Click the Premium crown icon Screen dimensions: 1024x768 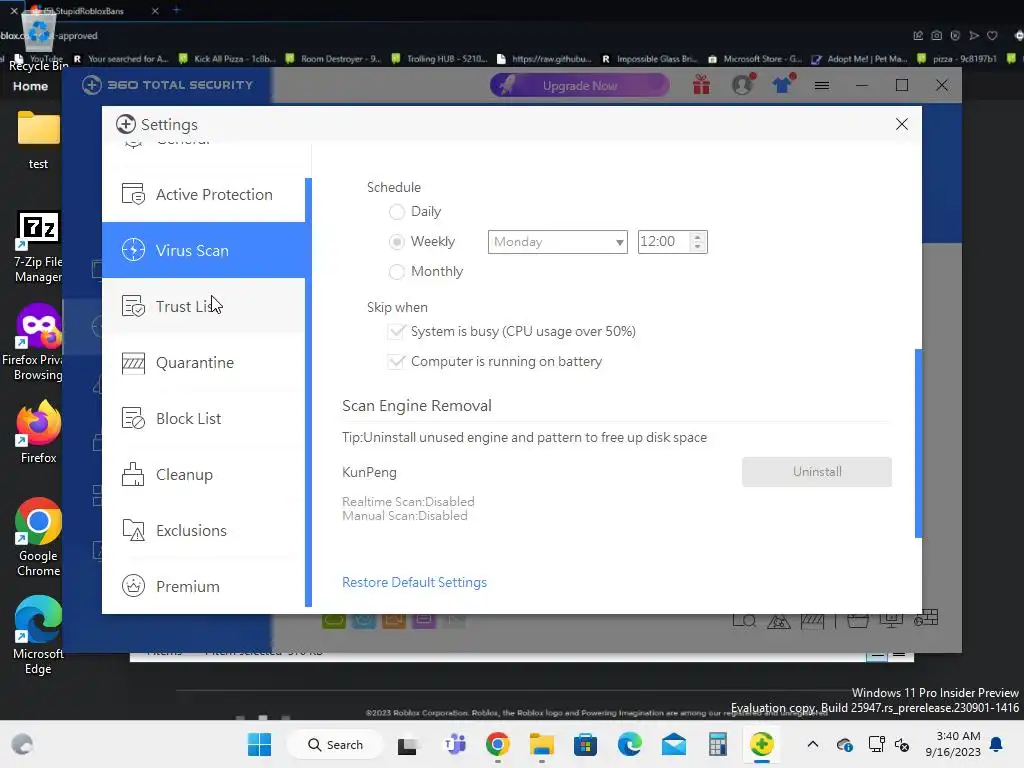pos(133,586)
